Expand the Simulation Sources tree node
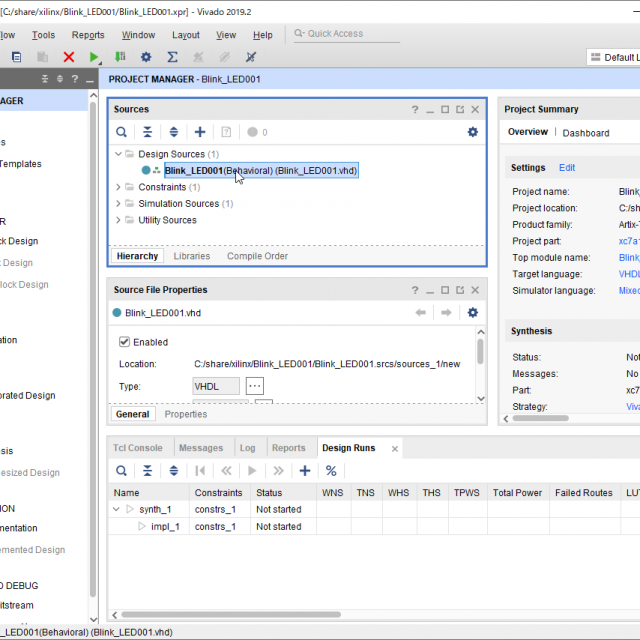This screenshot has height=640, width=640. tap(118, 204)
